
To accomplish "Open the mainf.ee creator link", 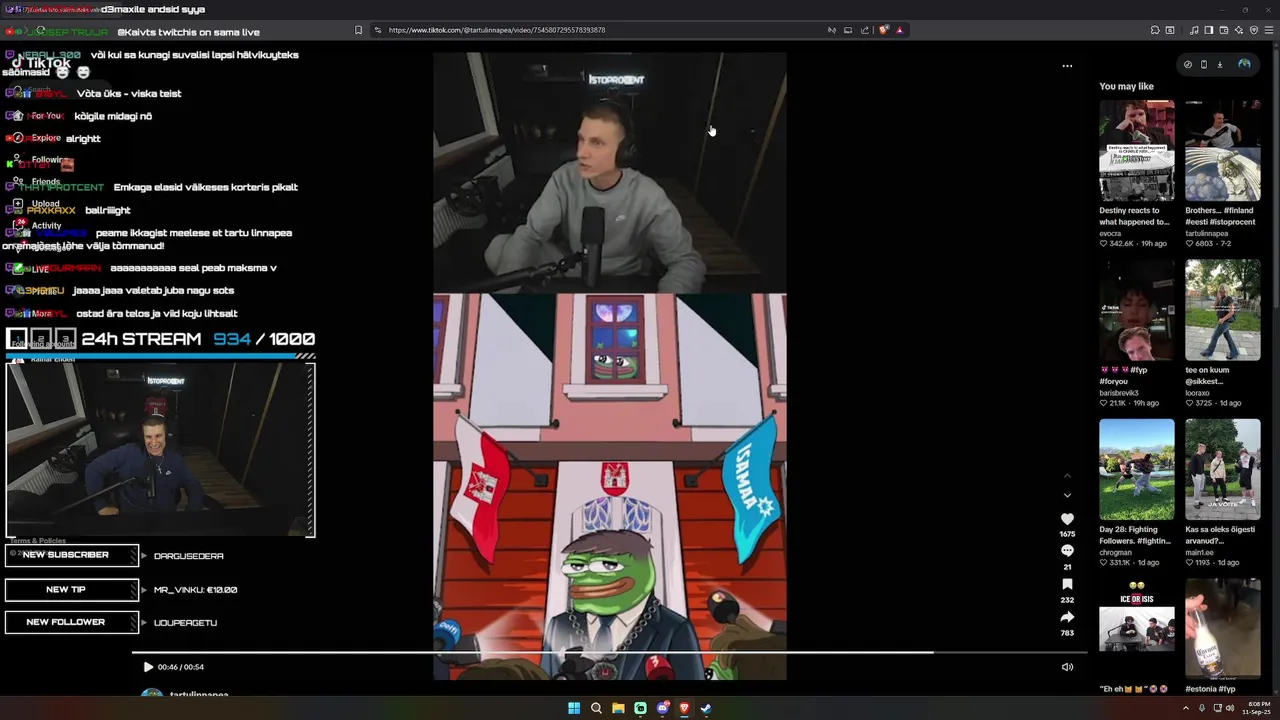I will coord(1200,552).
